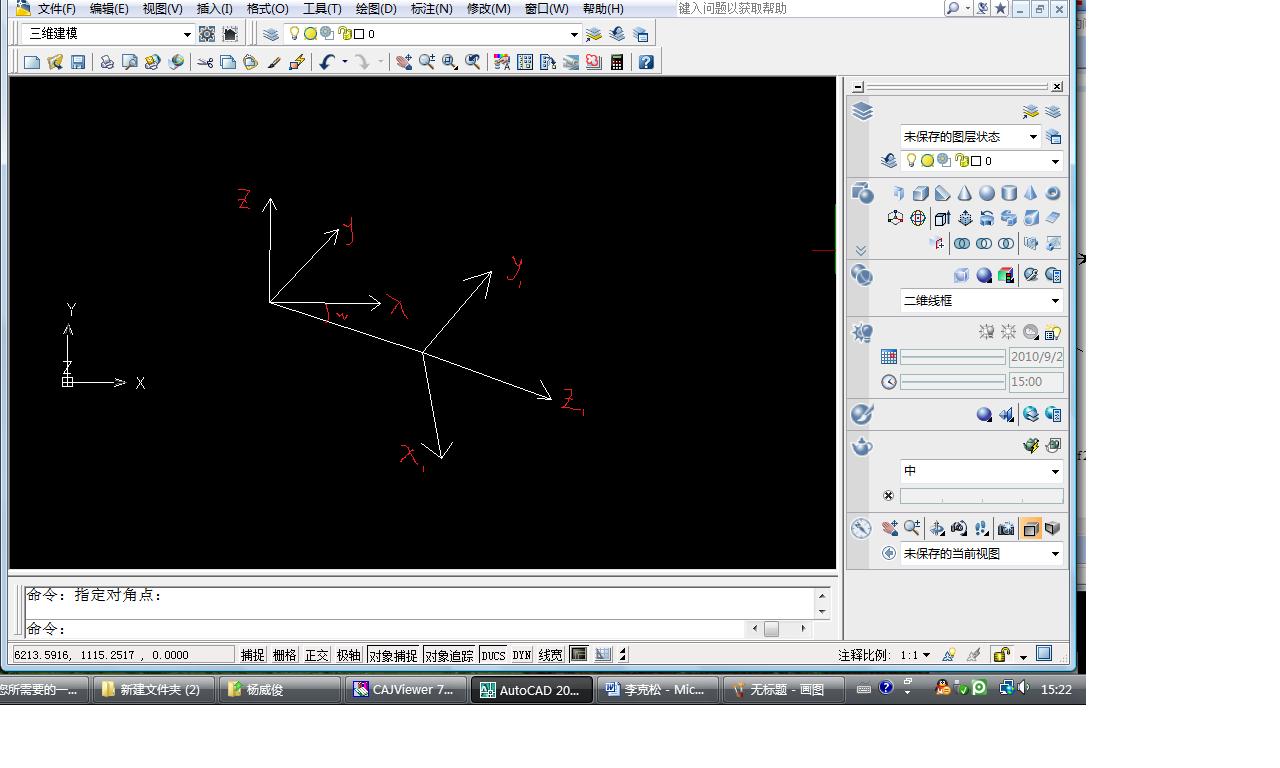Toggle 线宽 lineweight display

tap(551, 655)
